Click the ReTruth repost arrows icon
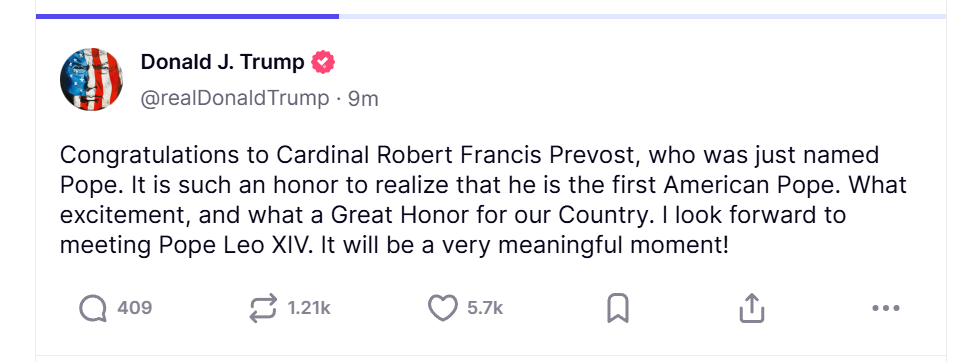This screenshot has width=965, height=362. pos(263,308)
